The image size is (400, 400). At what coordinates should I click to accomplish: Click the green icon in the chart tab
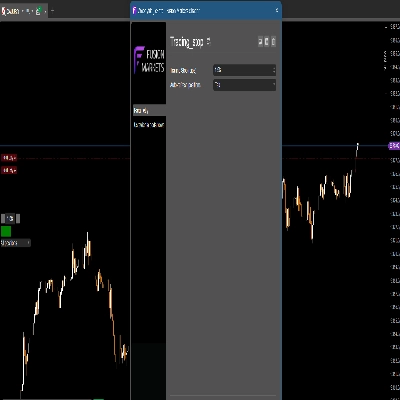coord(38,12)
